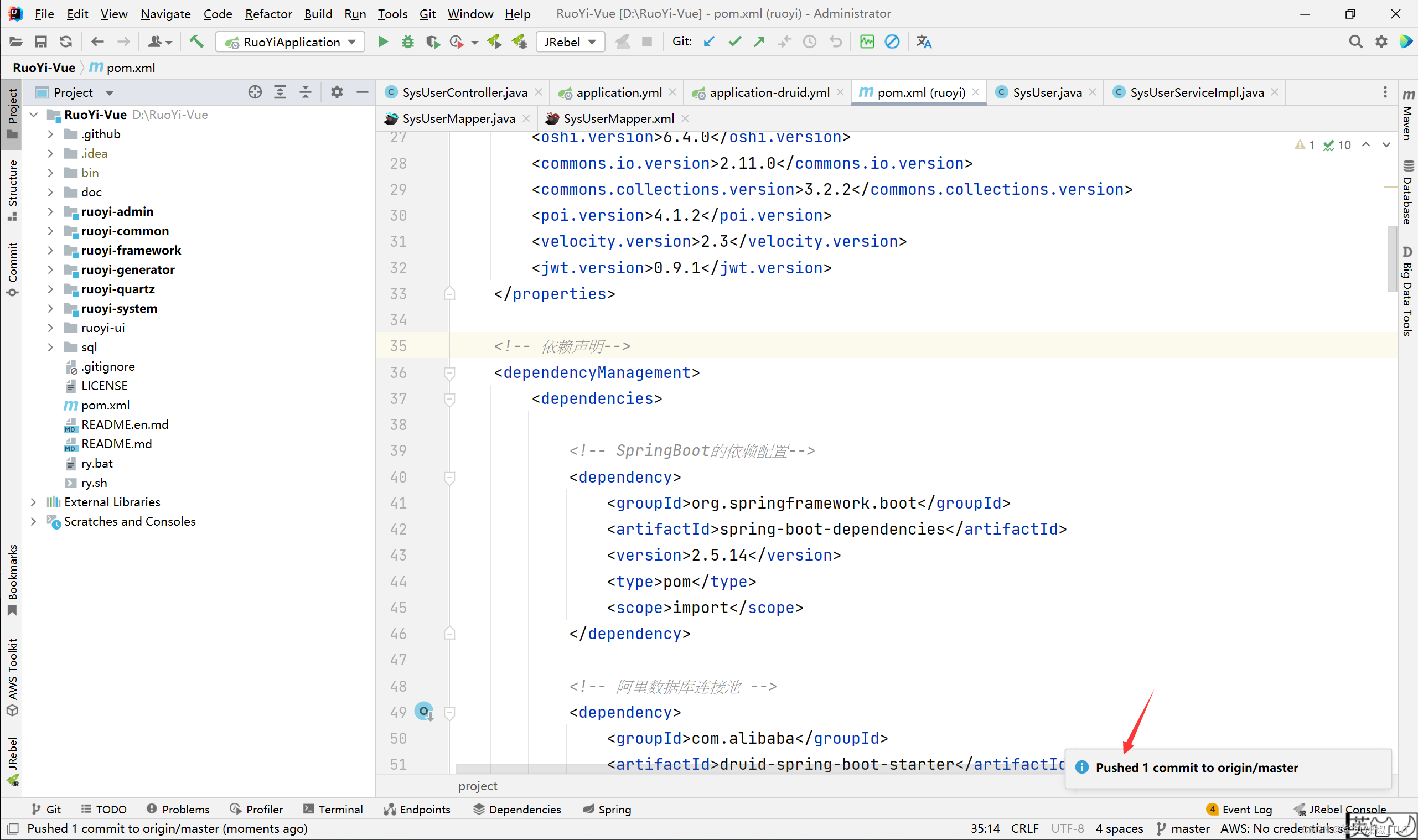Click the Pushed 1 commit notification
This screenshot has width=1418, height=840.
[1228, 768]
